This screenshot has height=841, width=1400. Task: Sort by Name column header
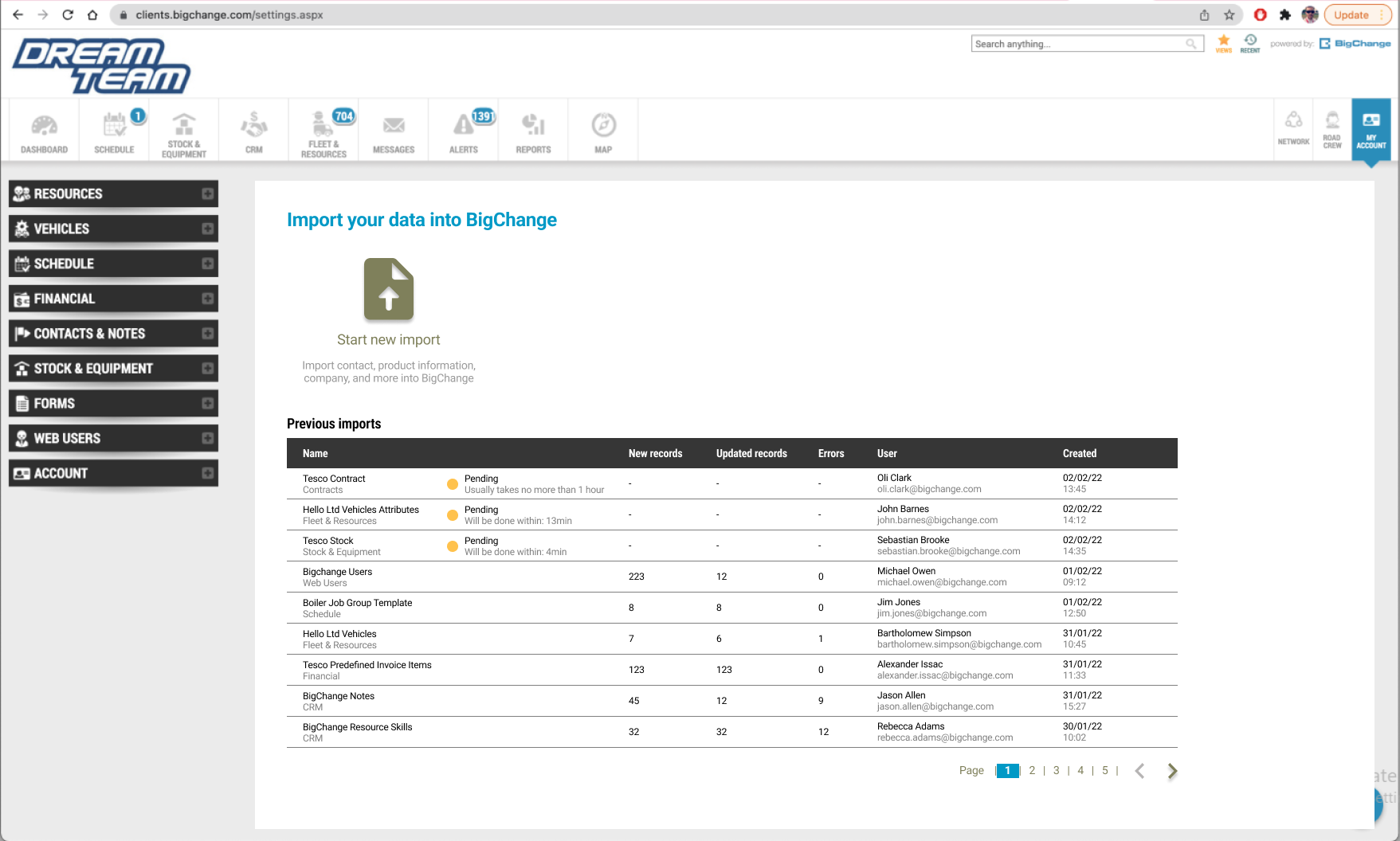[x=315, y=453]
